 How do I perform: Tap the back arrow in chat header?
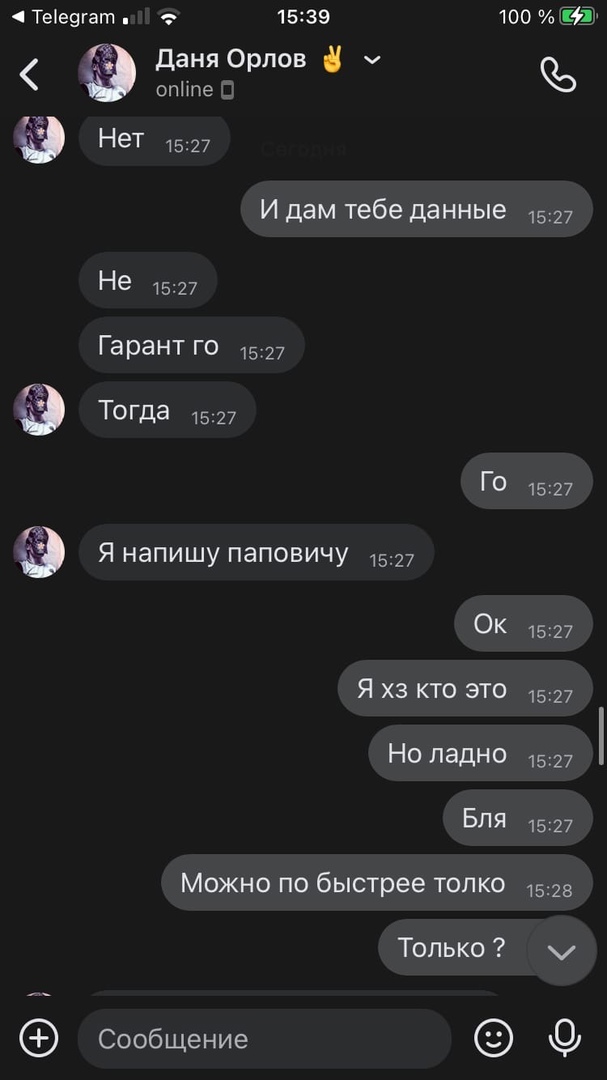29,74
